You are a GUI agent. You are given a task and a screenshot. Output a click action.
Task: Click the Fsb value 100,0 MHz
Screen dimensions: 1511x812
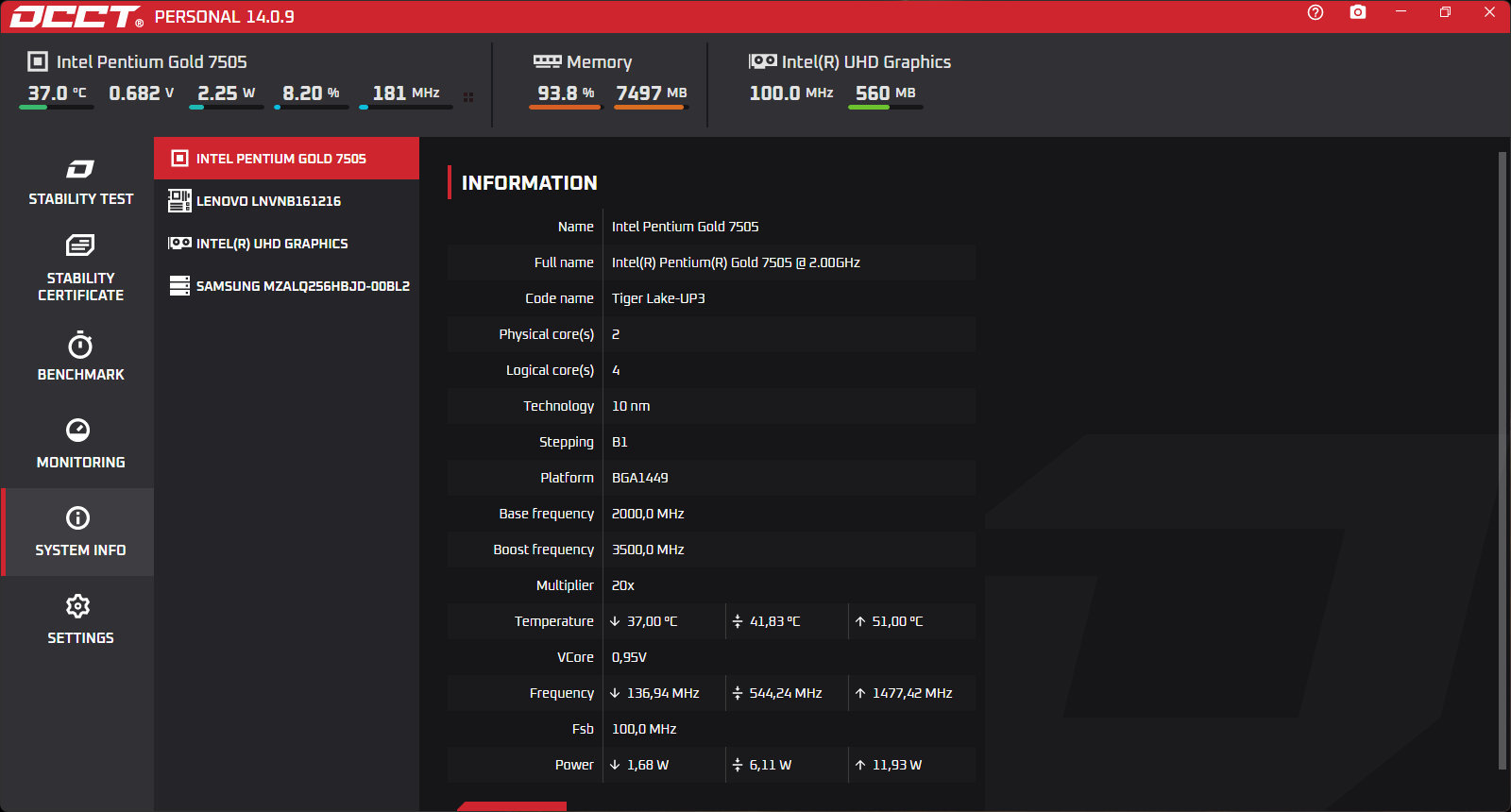[644, 729]
